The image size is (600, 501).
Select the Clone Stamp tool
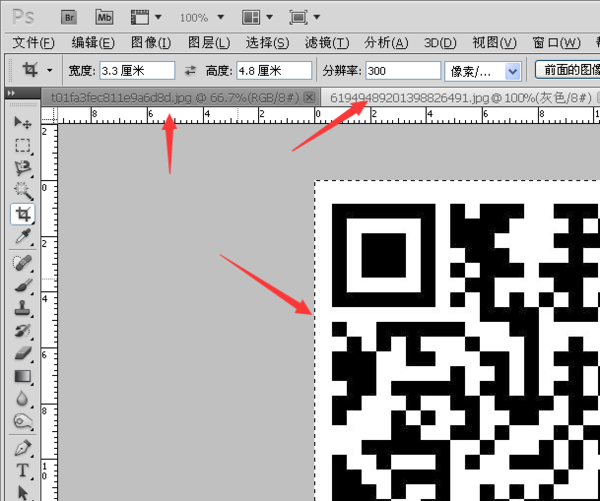23,308
